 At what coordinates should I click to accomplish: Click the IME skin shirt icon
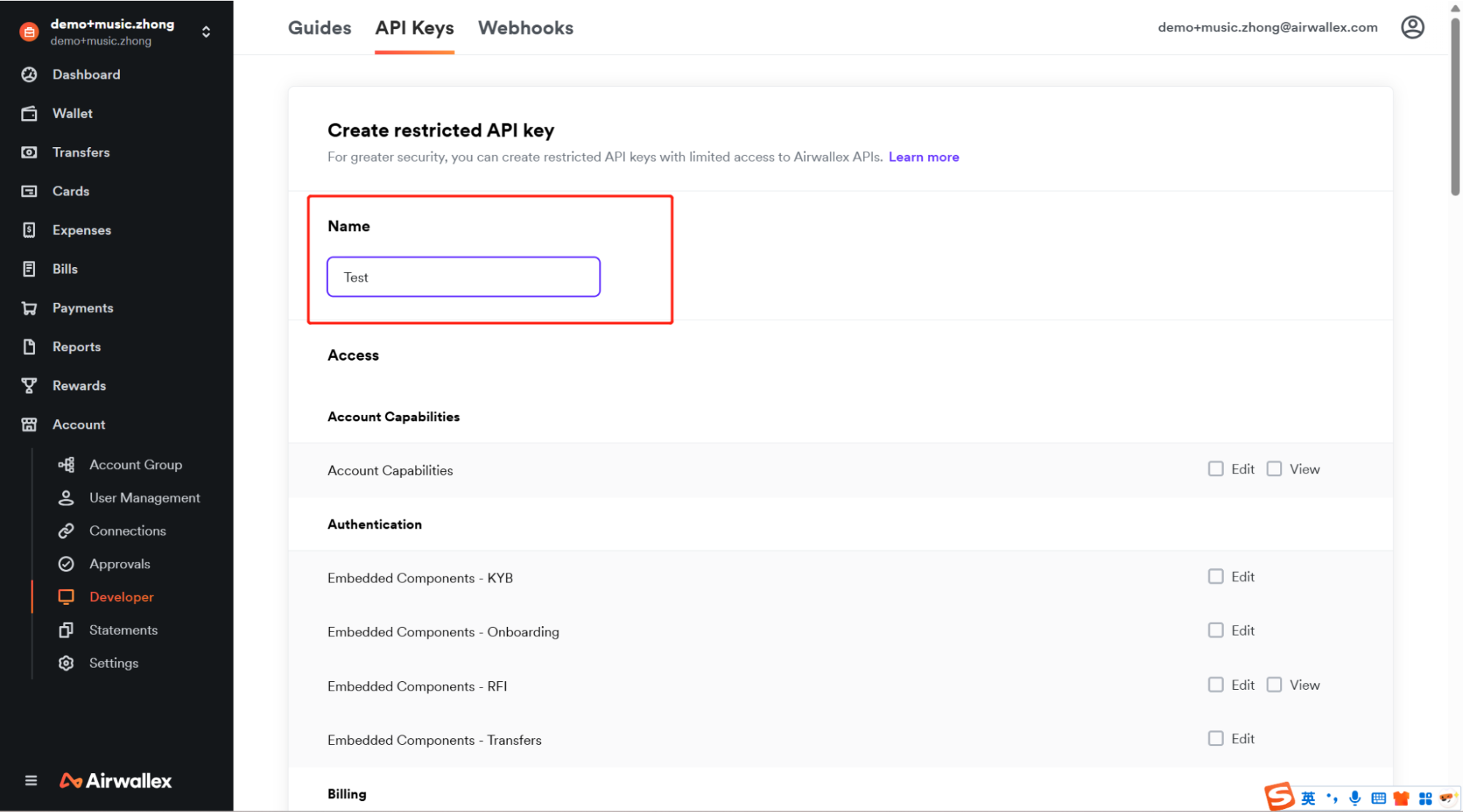click(x=1402, y=798)
